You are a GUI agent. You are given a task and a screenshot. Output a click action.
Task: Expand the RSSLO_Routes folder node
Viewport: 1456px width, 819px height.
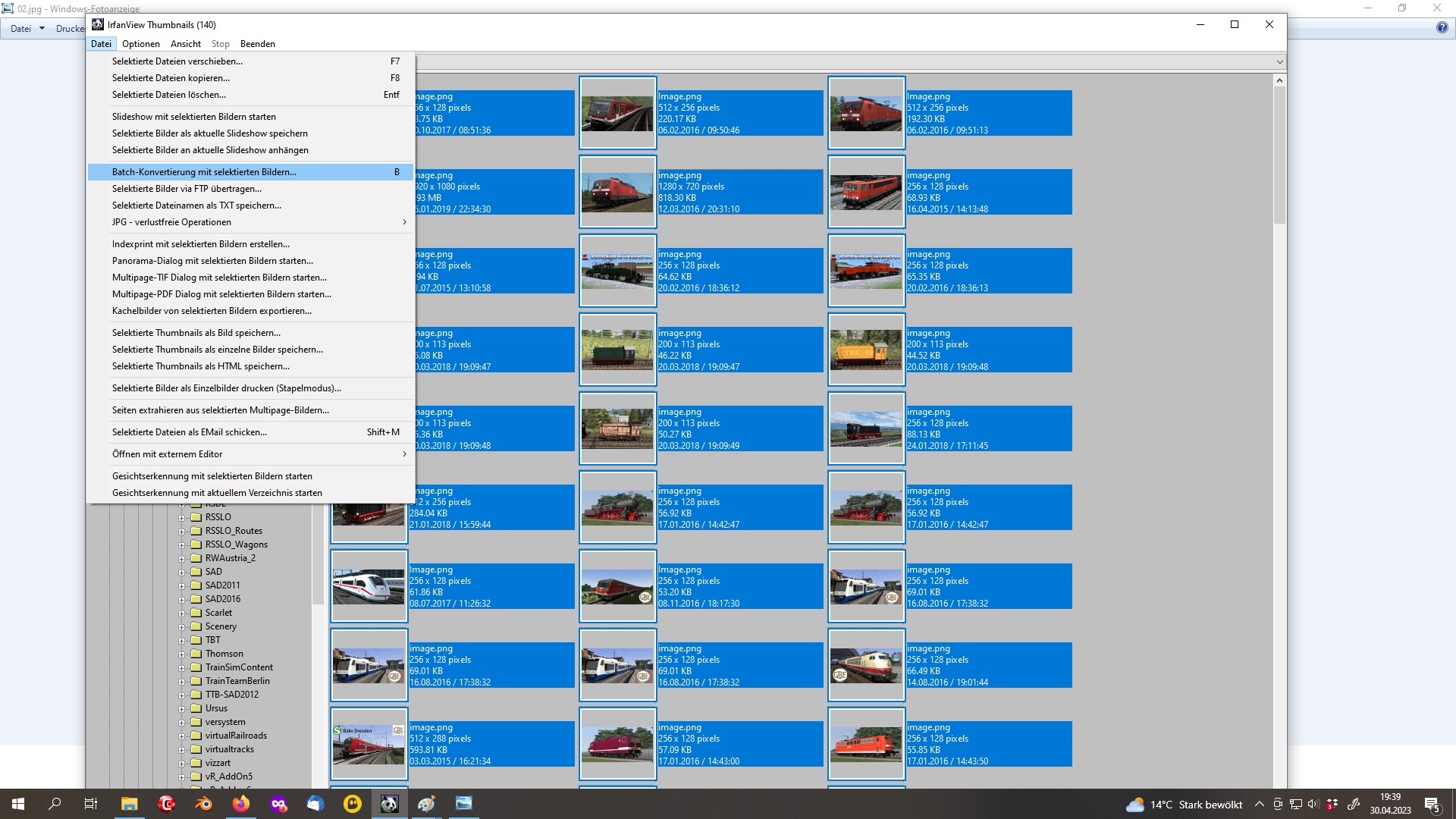(x=182, y=532)
